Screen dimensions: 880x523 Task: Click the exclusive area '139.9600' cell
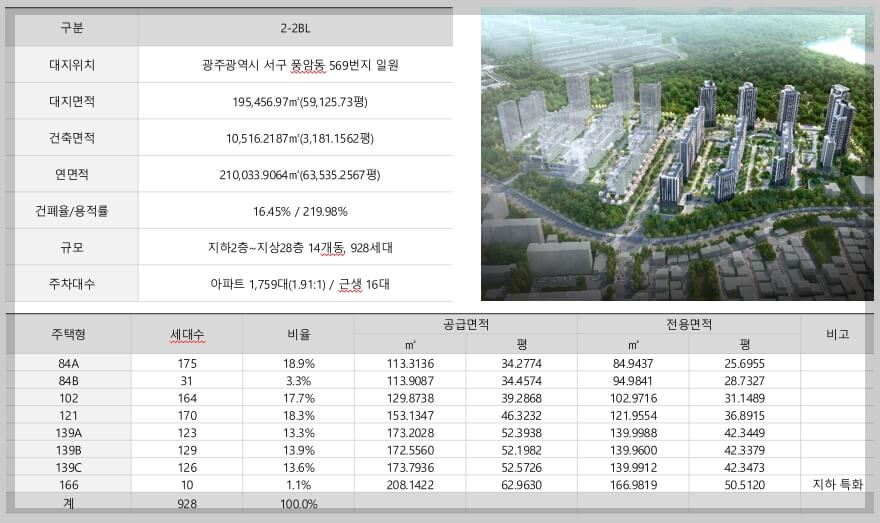point(634,450)
